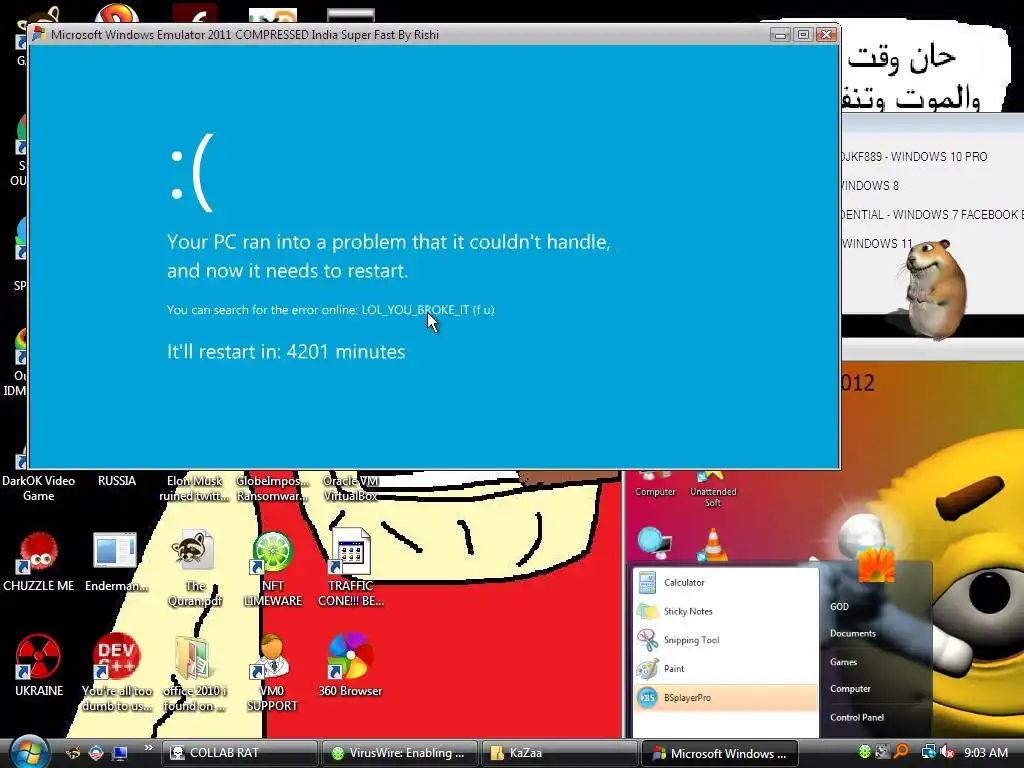Launch the NFT LIMEWARE lime shortcut
The width and height of the screenshot is (1024, 768).
[272, 568]
